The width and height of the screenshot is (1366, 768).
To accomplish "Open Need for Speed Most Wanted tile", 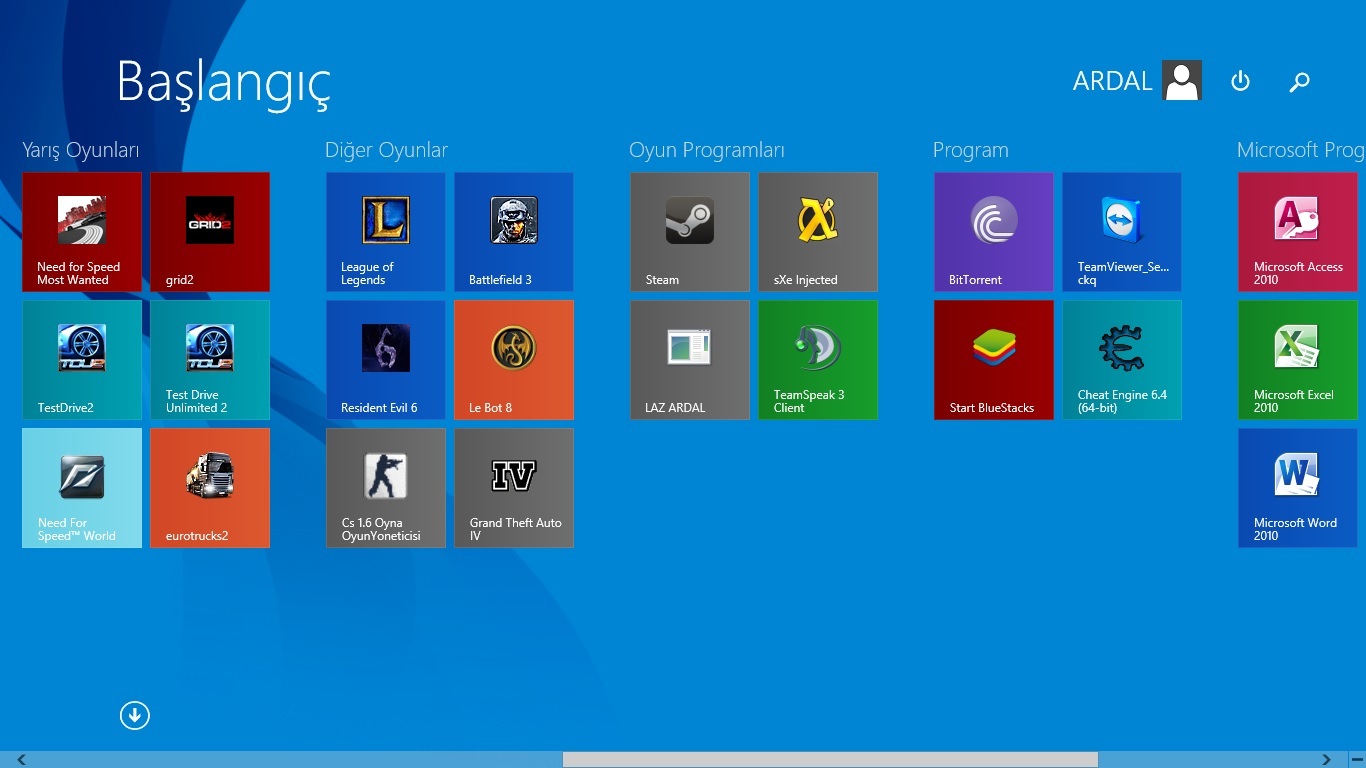I will (82, 232).
